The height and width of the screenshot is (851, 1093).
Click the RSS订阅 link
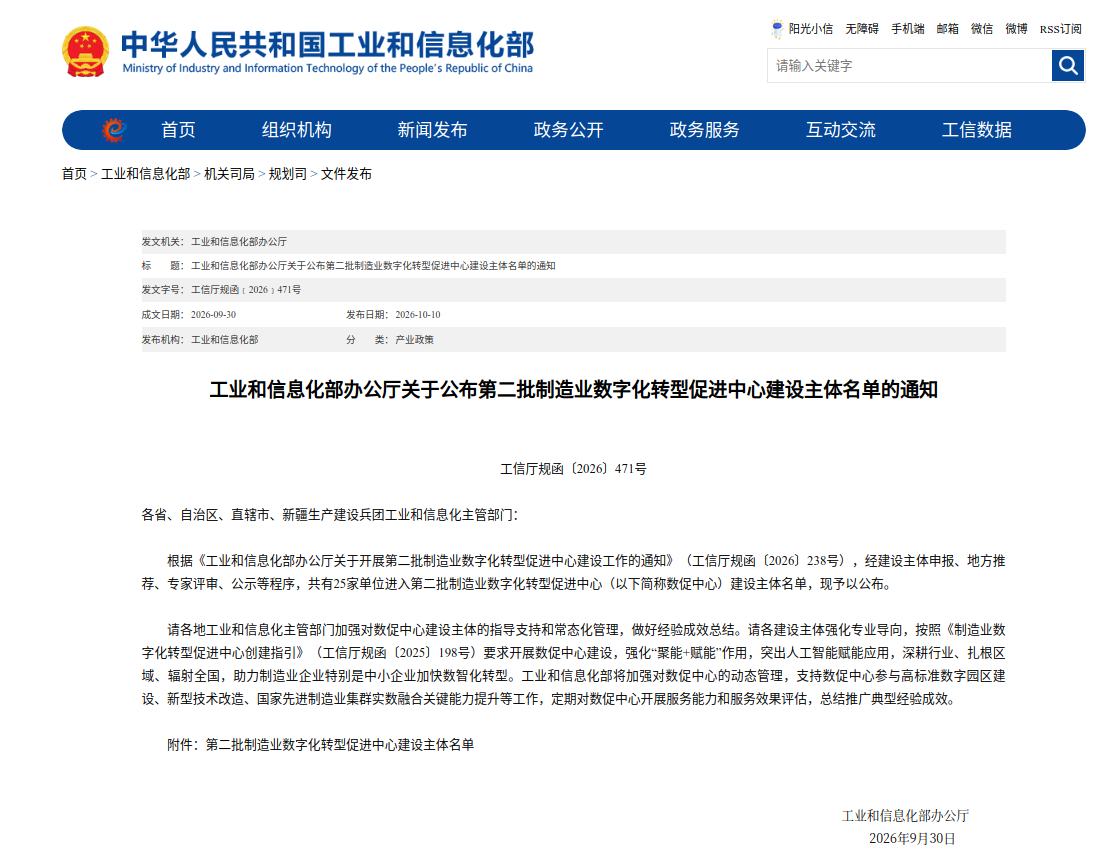tap(1060, 29)
